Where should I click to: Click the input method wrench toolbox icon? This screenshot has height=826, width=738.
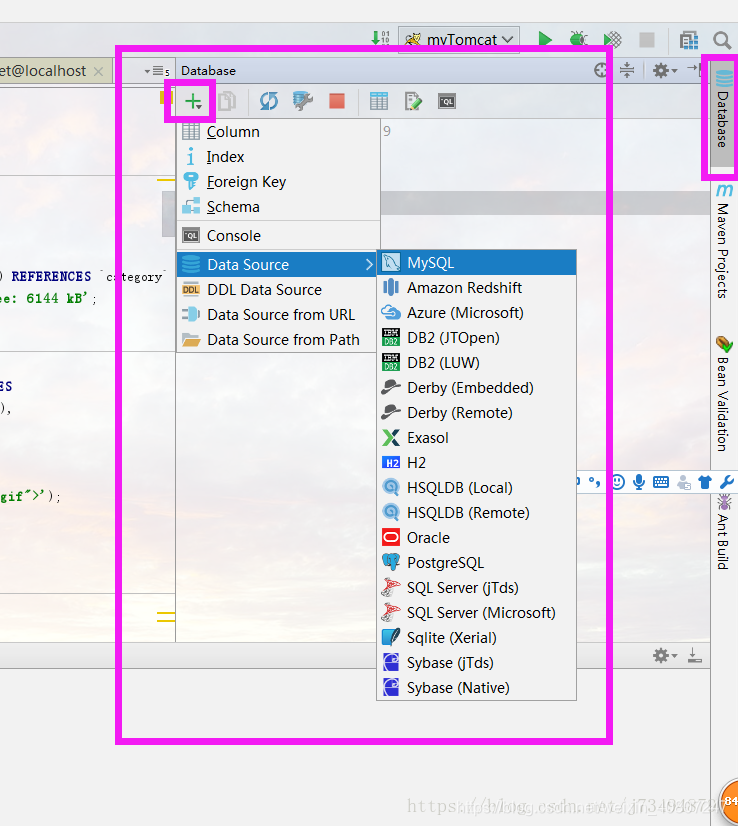coord(726,481)
